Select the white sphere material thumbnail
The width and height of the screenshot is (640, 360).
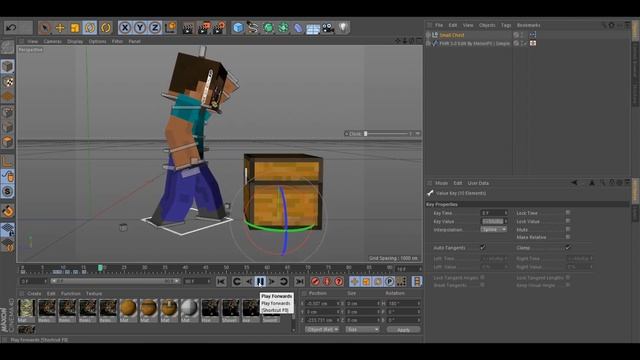[x=189, y=308]
